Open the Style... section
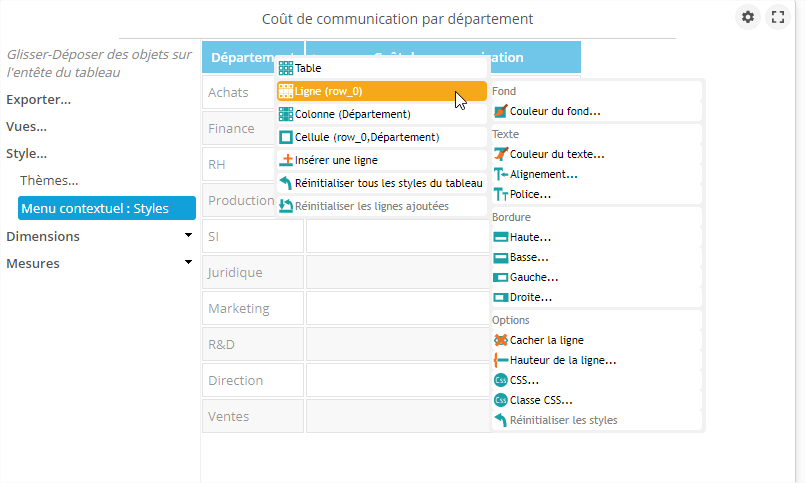 tap(27, 154)
